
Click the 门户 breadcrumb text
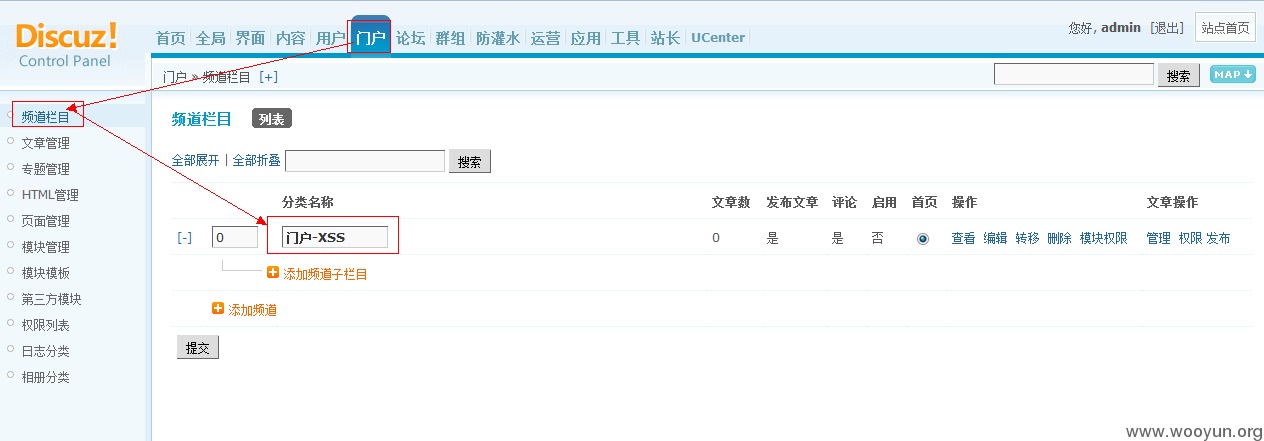pyautogui.click(x=174, y=76)
